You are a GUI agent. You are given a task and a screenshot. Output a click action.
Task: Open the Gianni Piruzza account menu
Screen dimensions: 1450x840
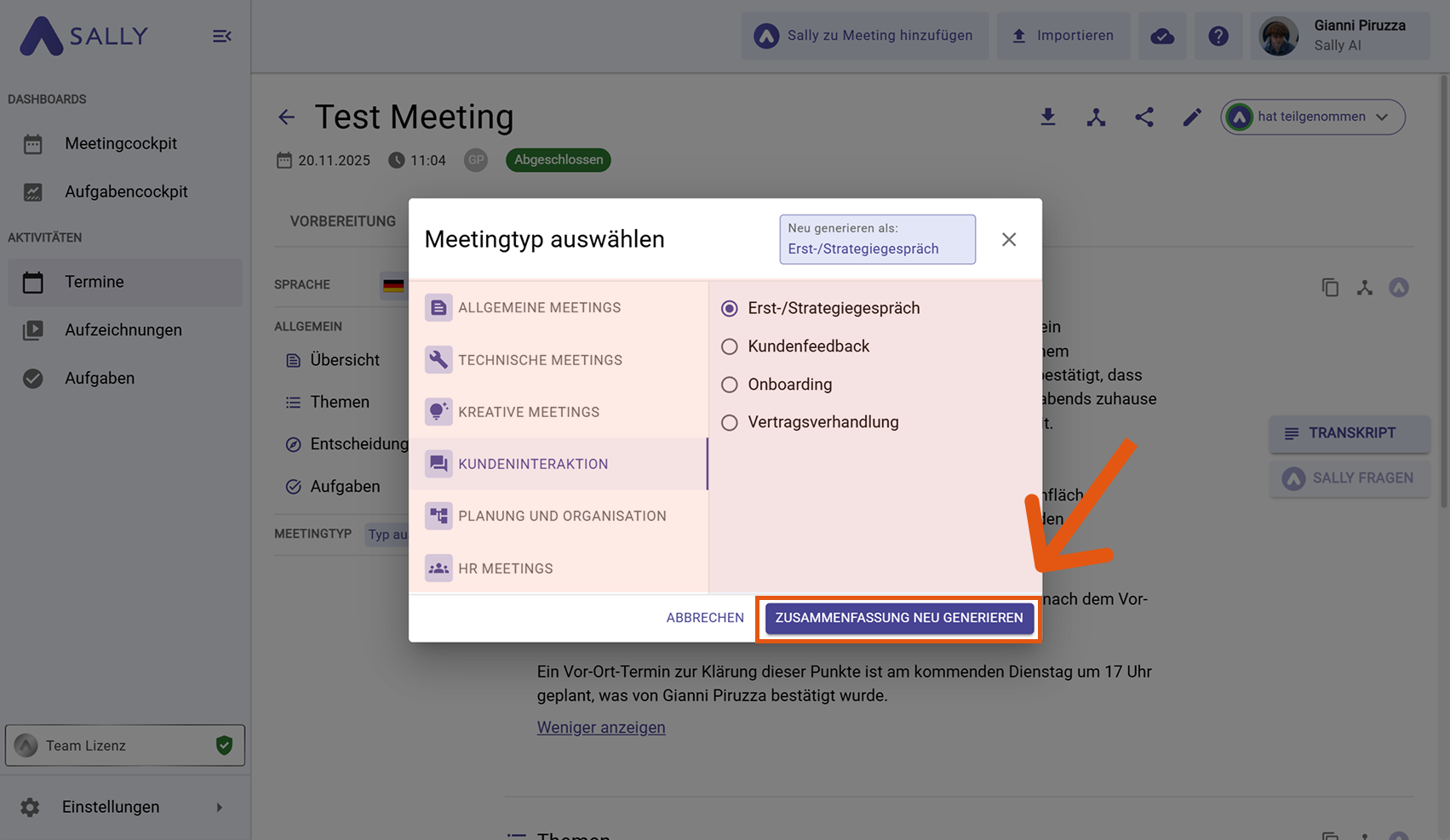(x=1340, y=36)
